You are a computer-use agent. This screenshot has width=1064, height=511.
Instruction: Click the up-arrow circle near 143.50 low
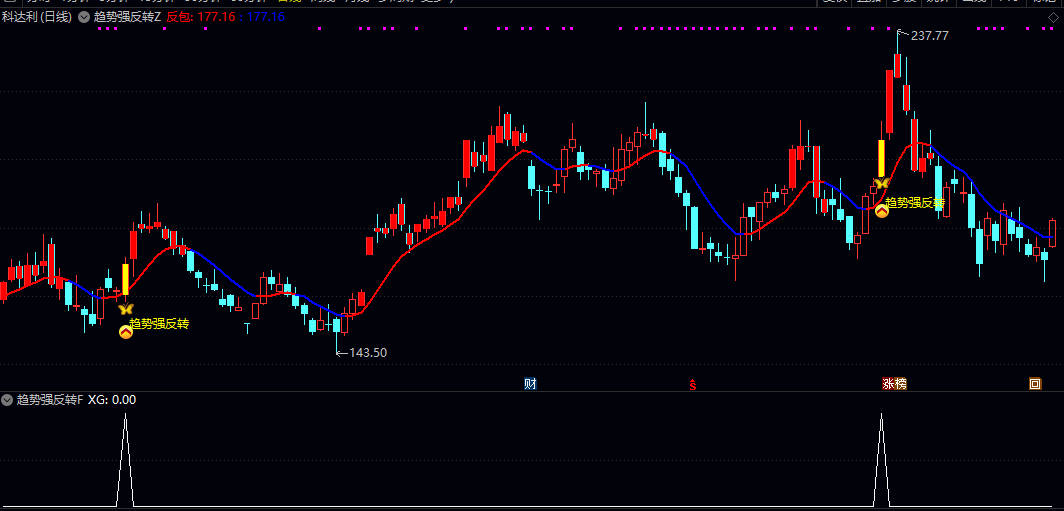pyautogui.click(x=126, y=332)
